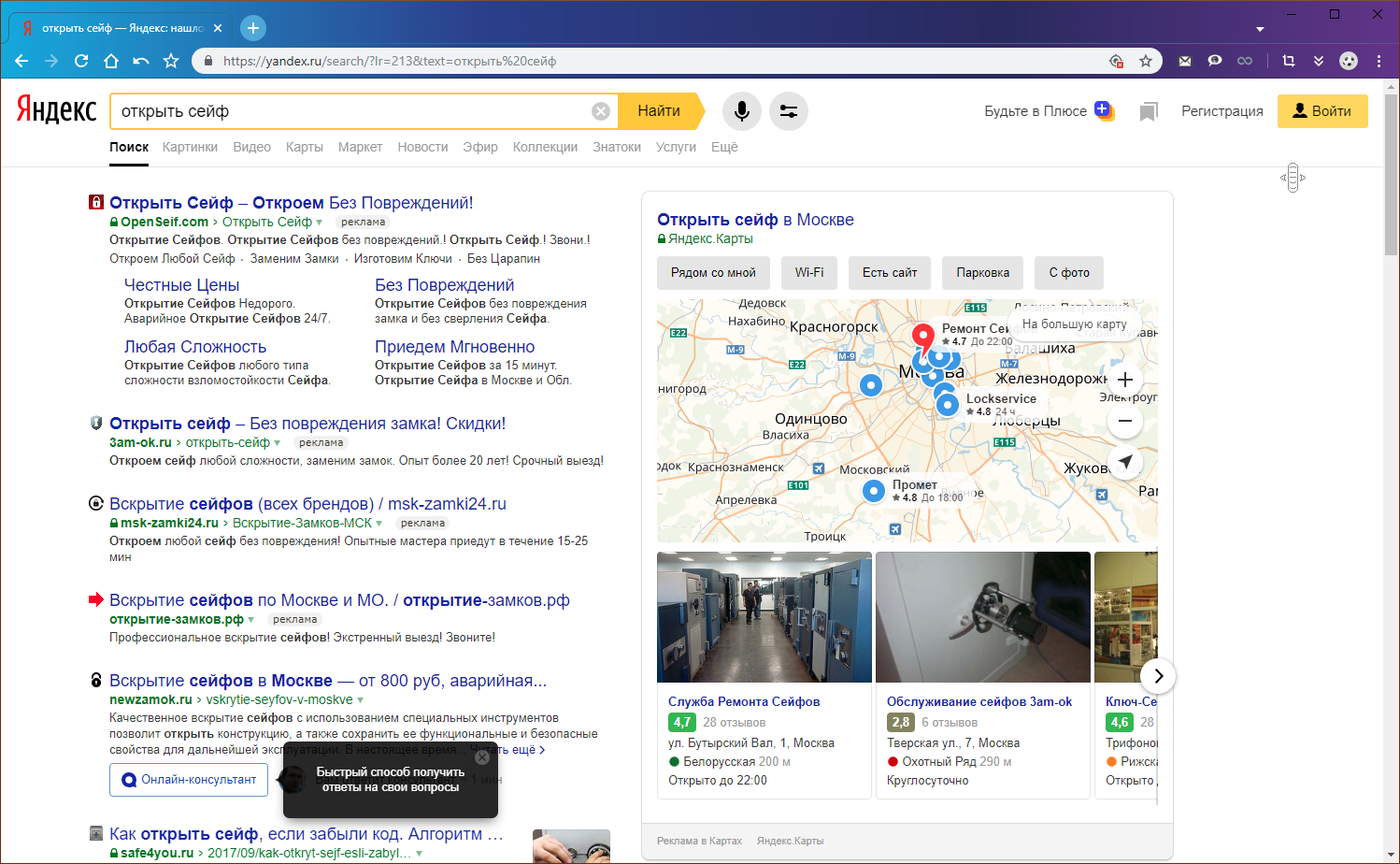Reload the page with refresh icon
The width and height of the screenshot is (1400, 864).
tap(81, 61)
